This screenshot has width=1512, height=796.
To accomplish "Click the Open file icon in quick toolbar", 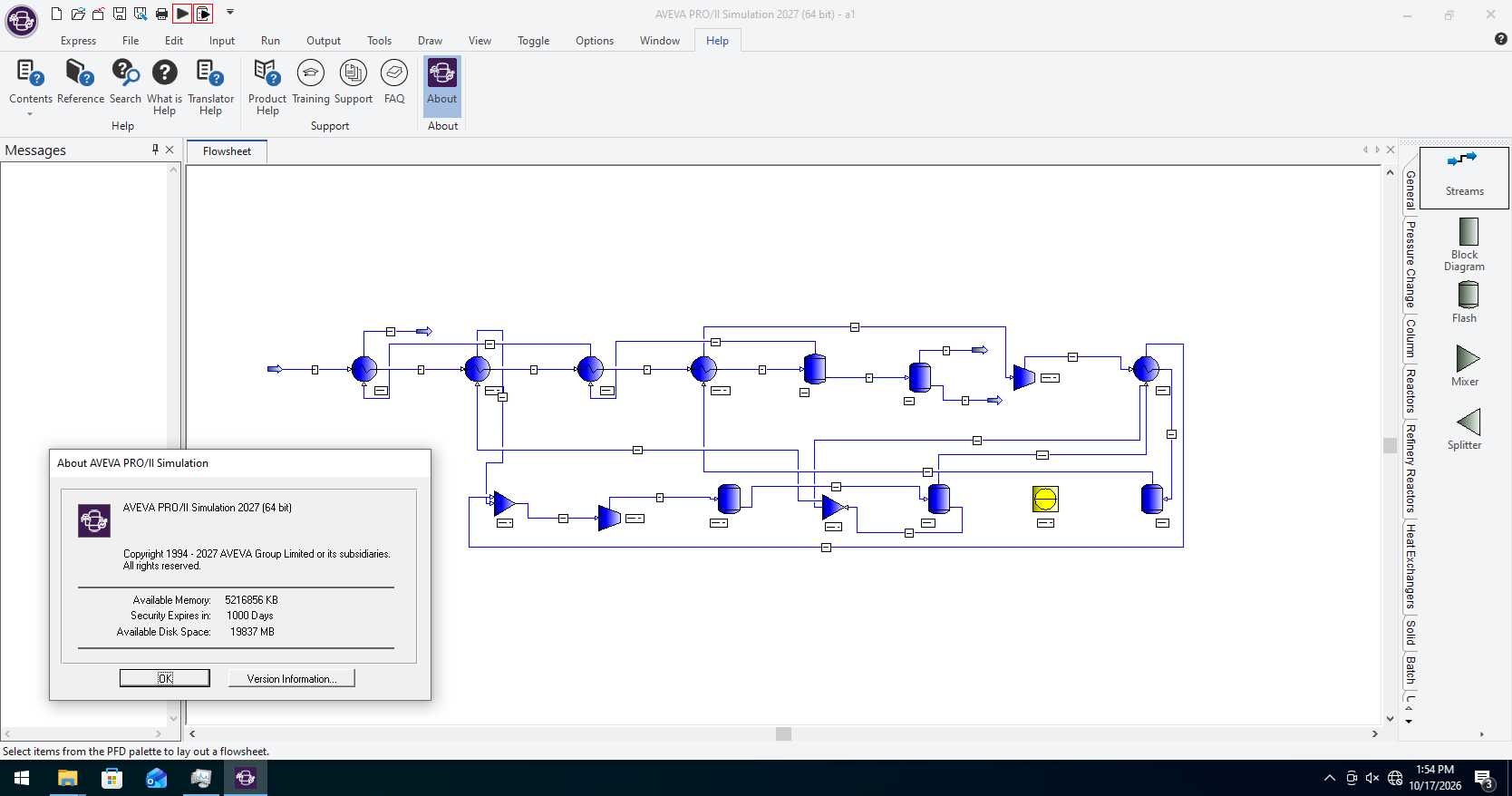I will pos(78,14).
